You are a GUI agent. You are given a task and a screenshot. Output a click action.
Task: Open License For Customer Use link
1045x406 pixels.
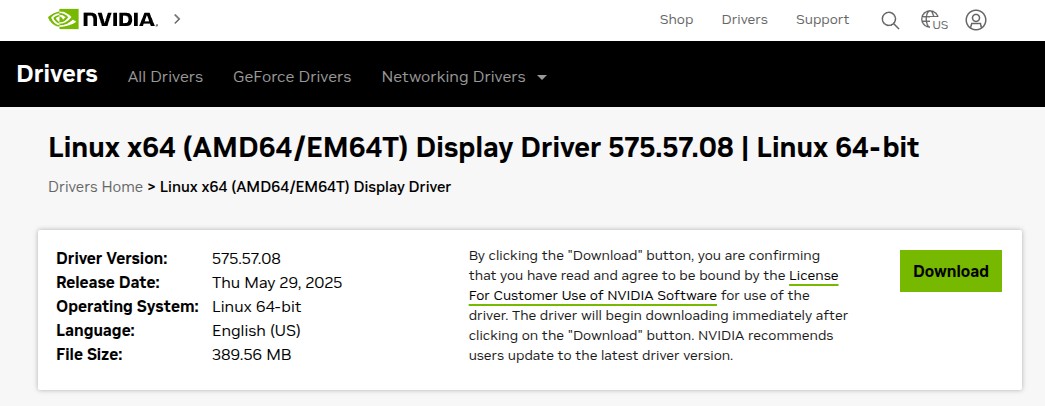(653, 285)
